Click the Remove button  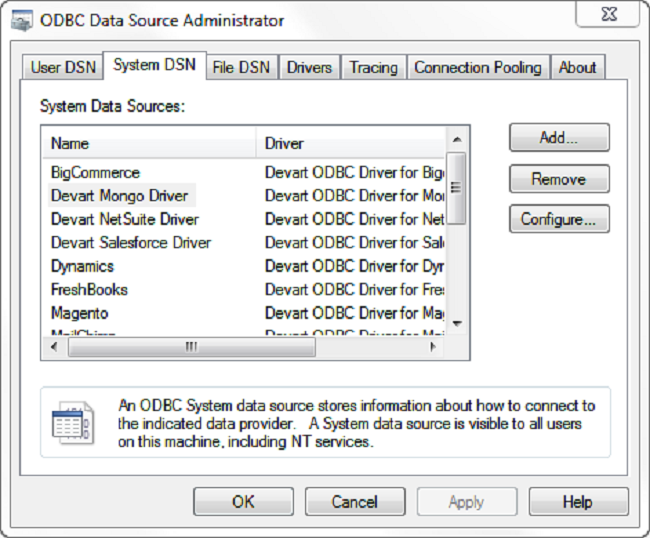click(x=559, y=179)
